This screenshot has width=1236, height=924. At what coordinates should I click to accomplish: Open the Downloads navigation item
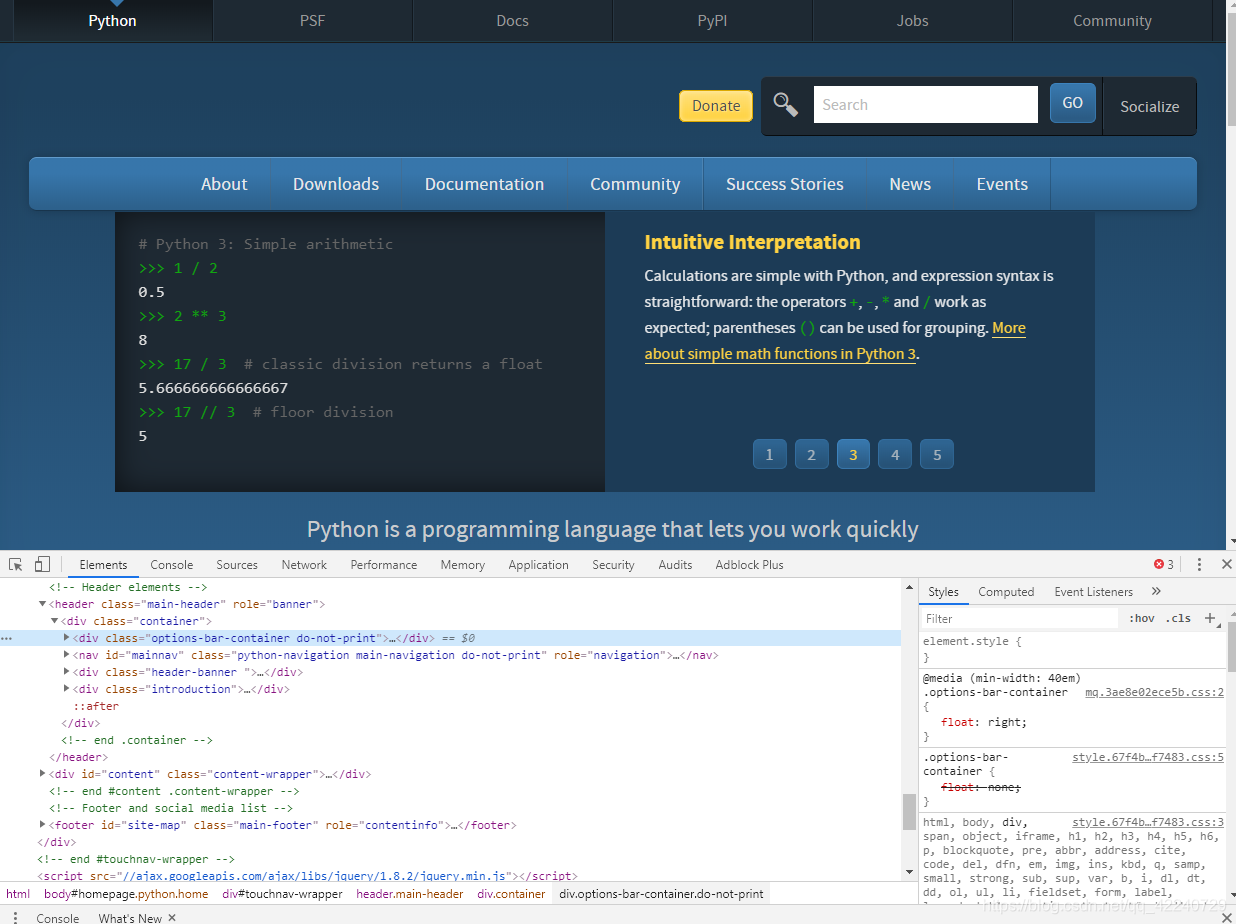coord(336,184)
